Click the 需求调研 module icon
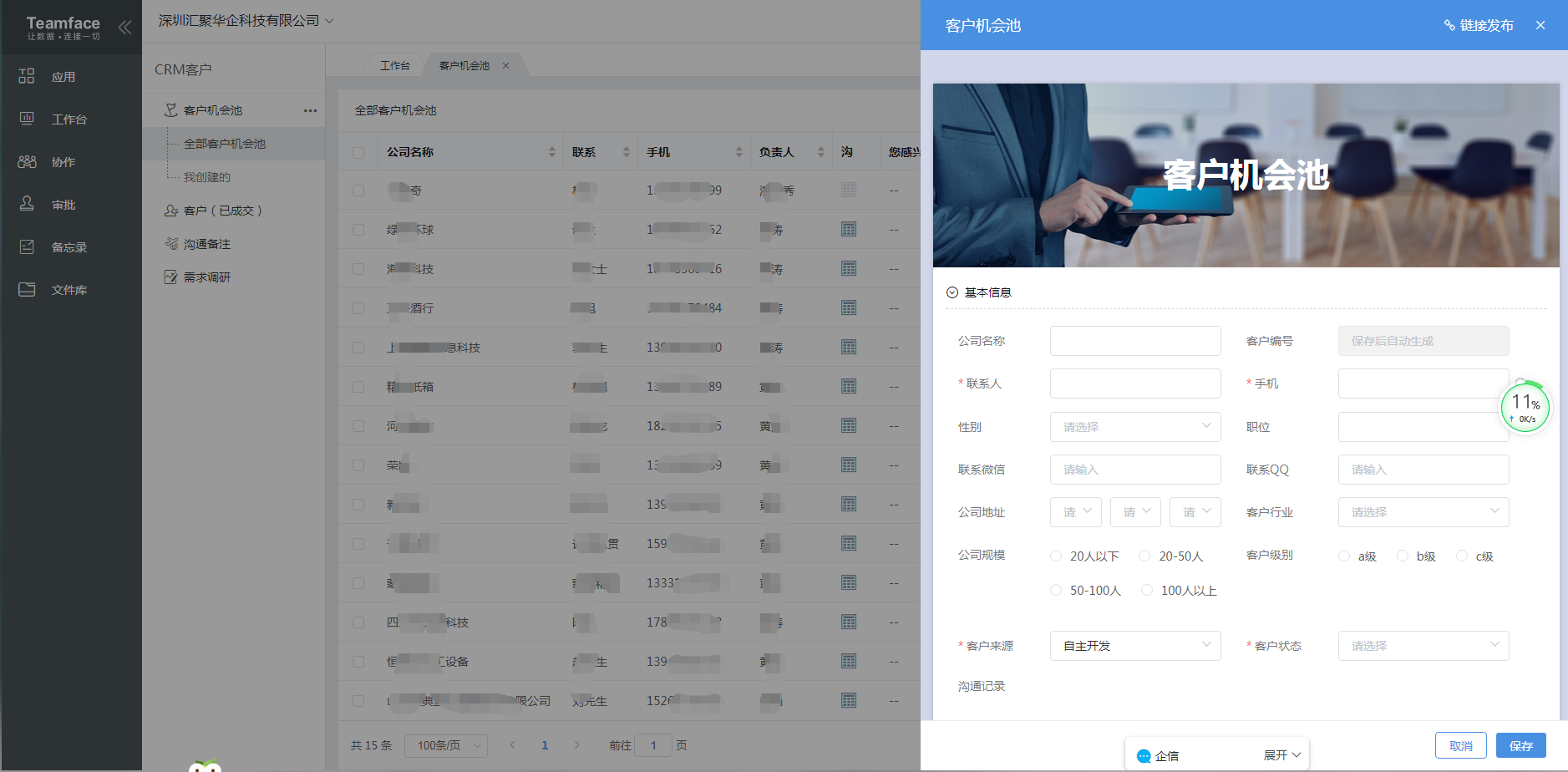Image resolution: width=1568 pixels, height=772 pixels. (x=171, y=277)
